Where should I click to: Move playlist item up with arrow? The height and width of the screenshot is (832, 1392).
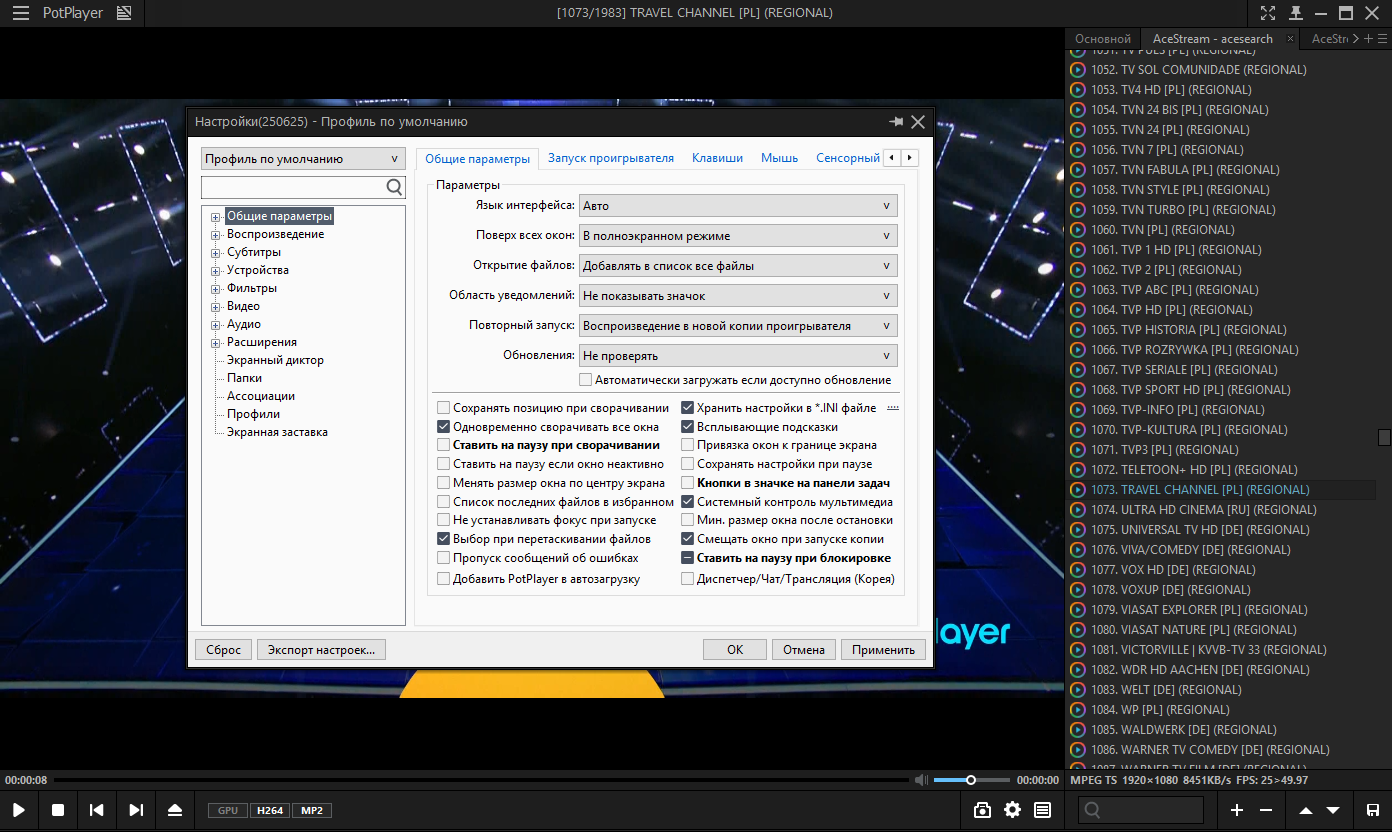click(1306, 810)
